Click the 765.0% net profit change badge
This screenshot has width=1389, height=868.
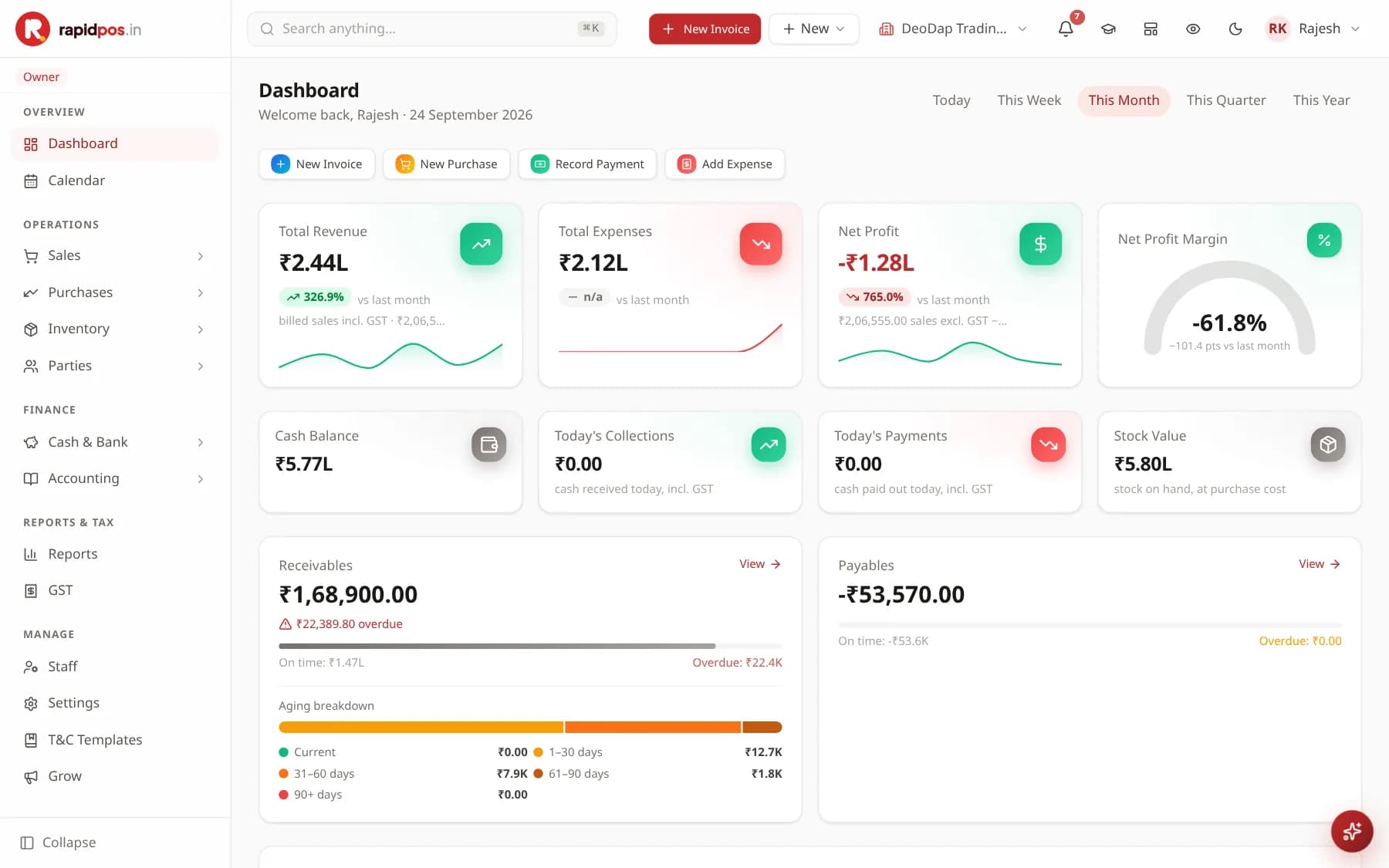pyautogui.click(x=874, y=297)
